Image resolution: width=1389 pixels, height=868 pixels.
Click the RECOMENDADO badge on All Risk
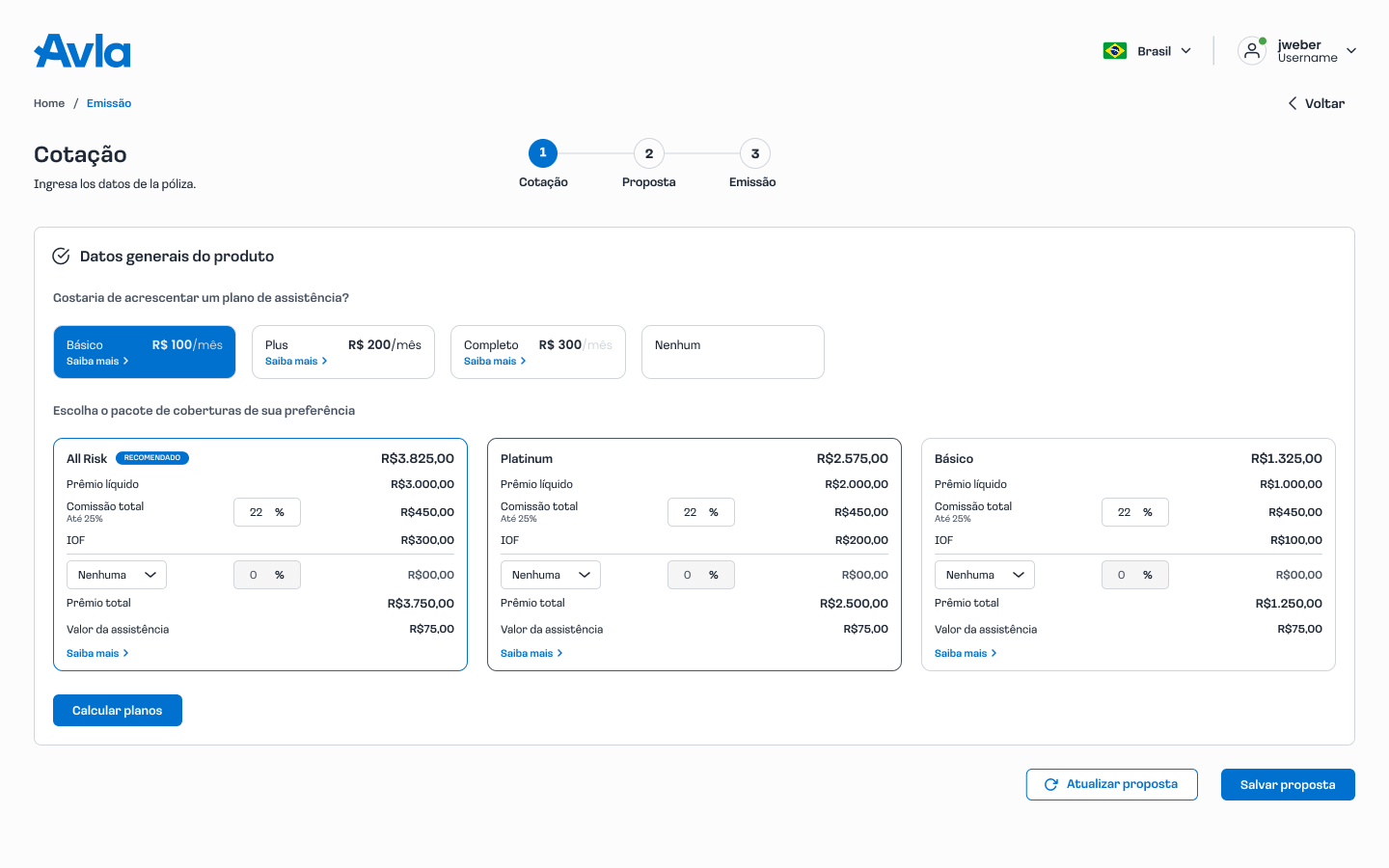click(152, 458)
